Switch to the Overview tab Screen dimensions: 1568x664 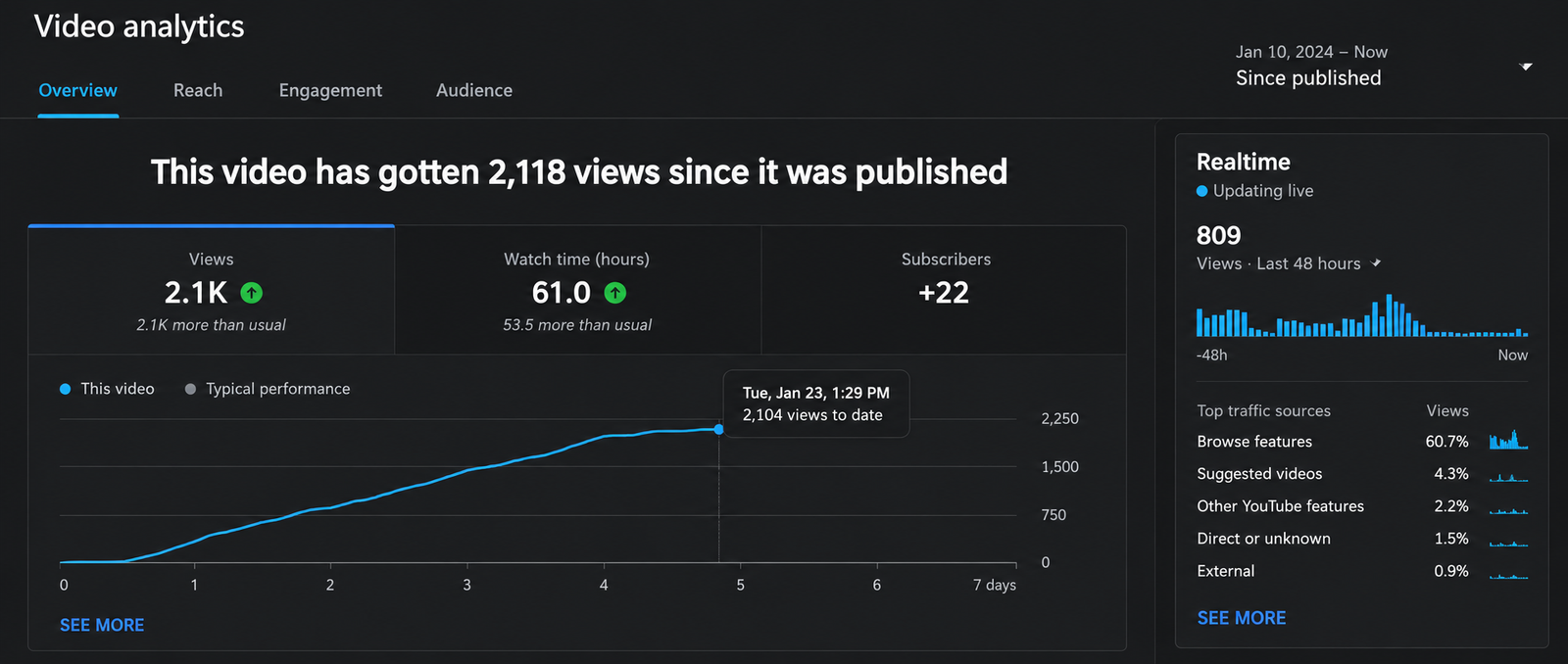click(x=78, y=90)
